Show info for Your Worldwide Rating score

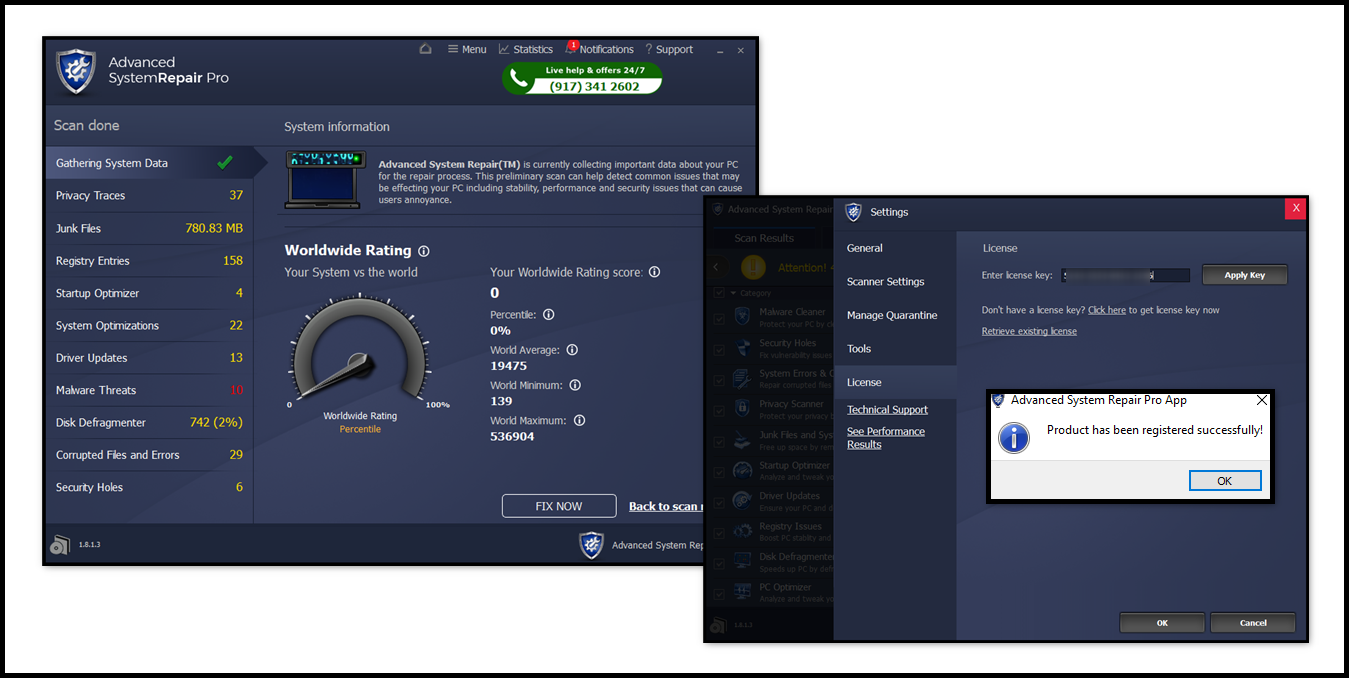pyautogui.click(x=654, y=272)
